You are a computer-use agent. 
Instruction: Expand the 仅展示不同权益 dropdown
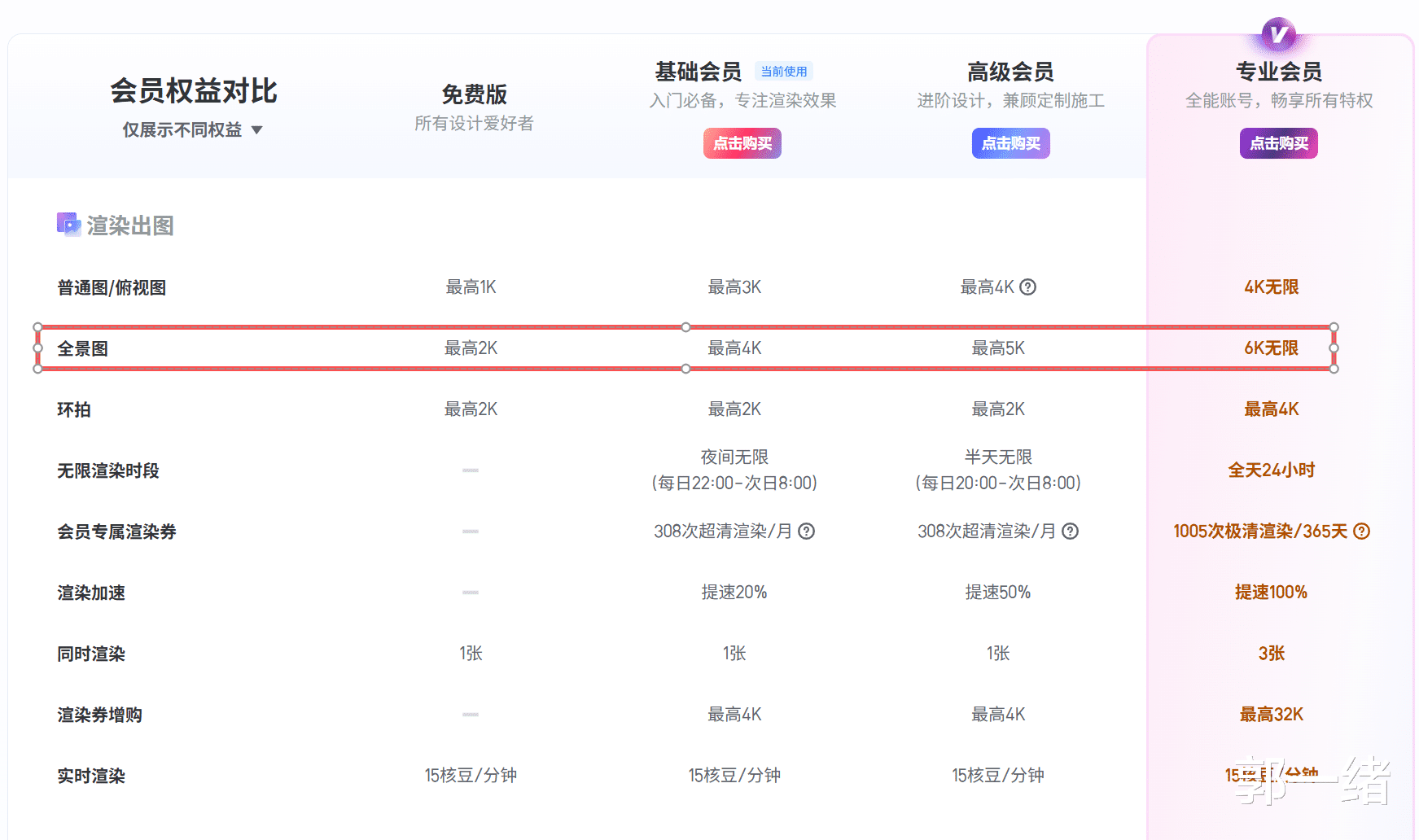pyautogui.click(x=193, y=130)
